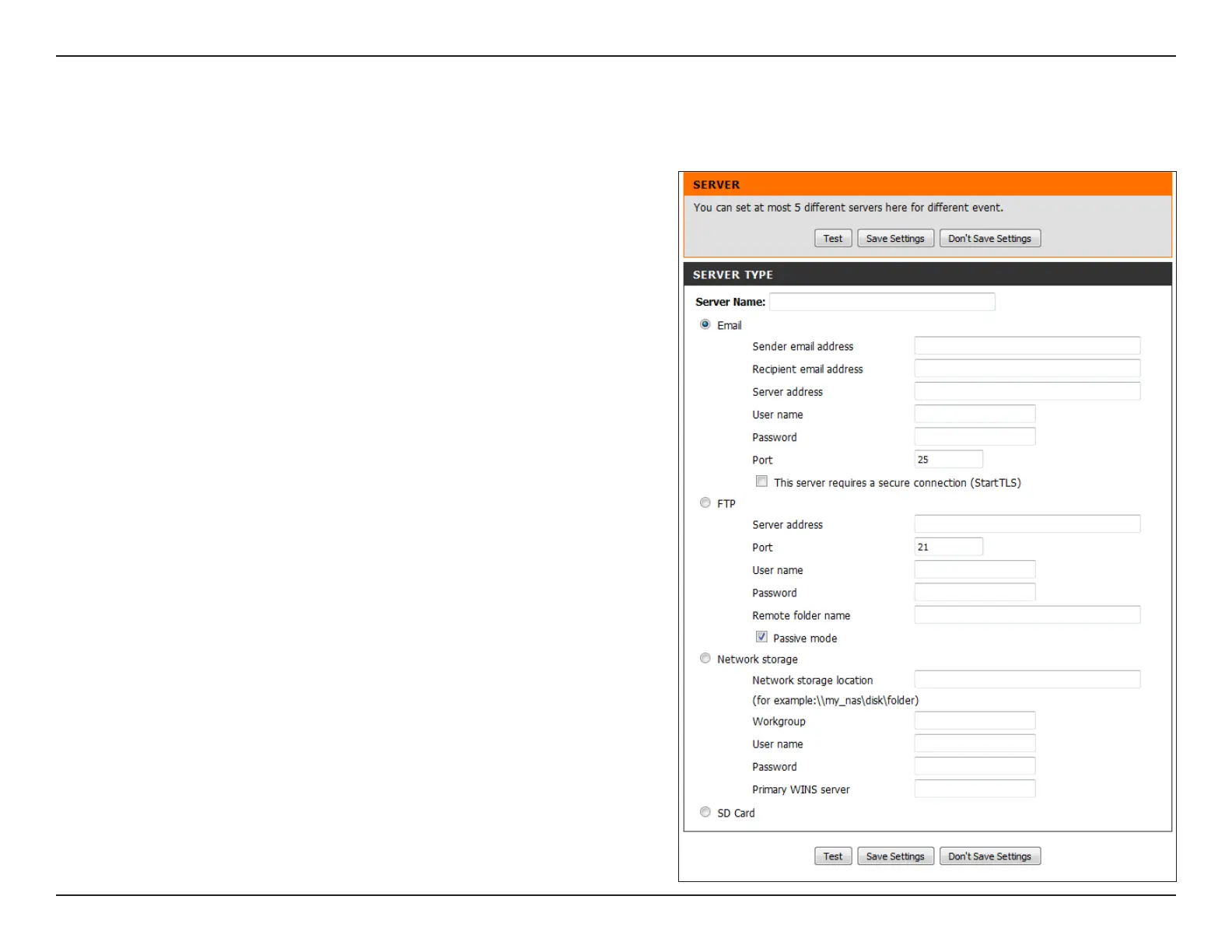Screen dimensions: 1232x952
Task: Choose the SD Card radio option
Action: [705, 812]
